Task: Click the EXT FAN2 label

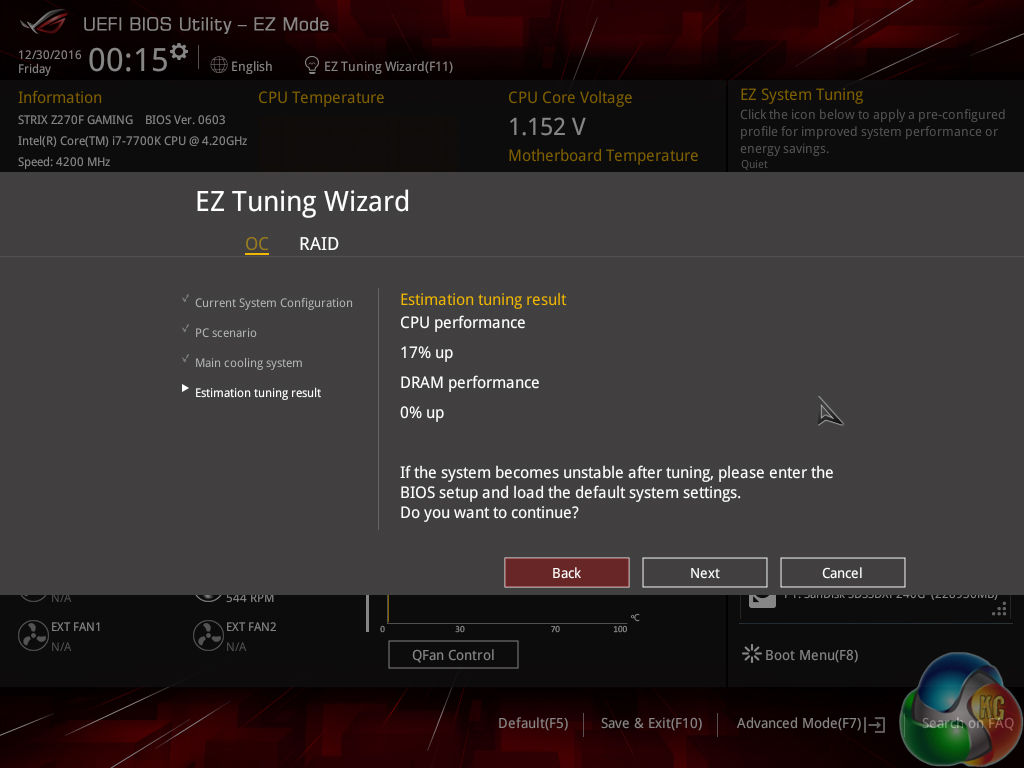Action: (x=251, y=626)
